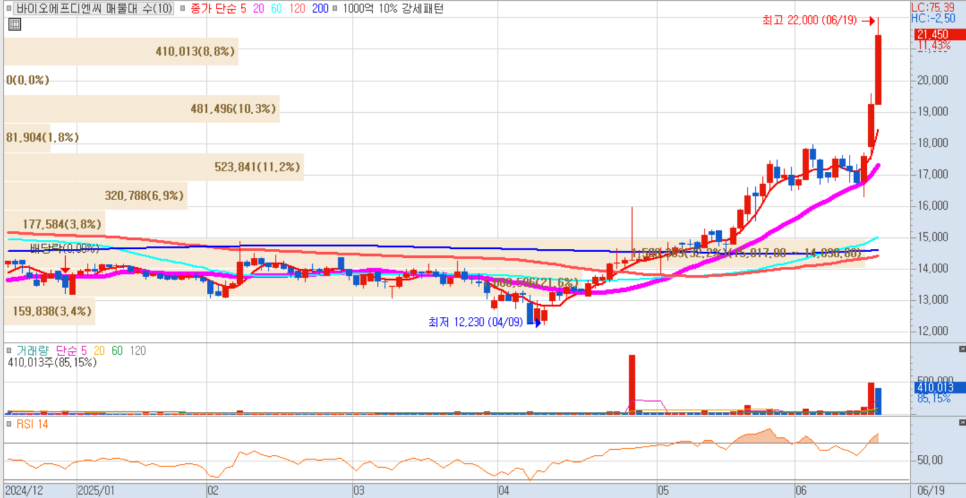Screen dimensions: 966x498
Task: Select the RSI 14 indicator label
Action: pyautogui.click(x=31, y=424)
